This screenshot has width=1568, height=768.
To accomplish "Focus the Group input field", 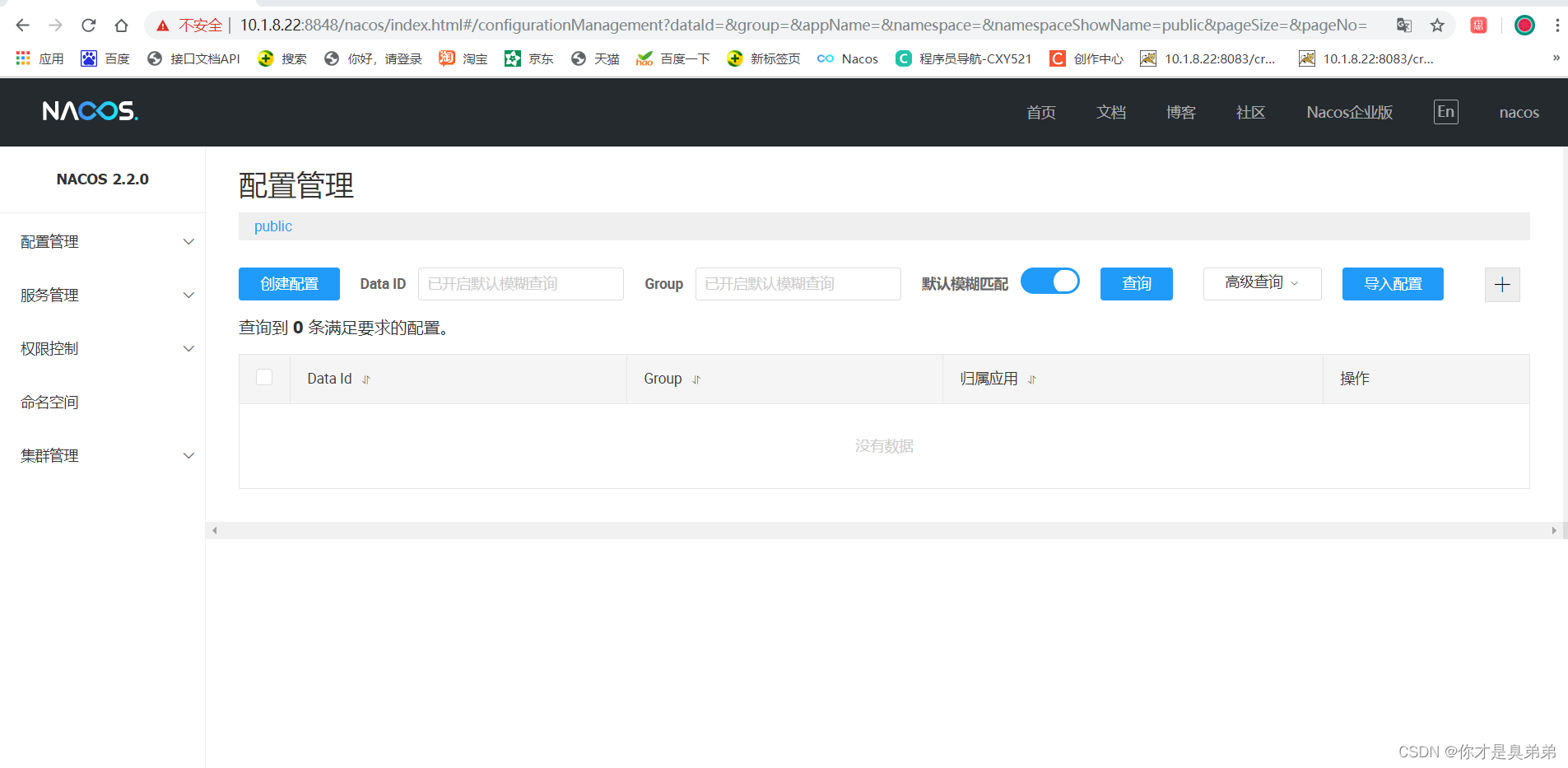I will [x=798, y=284].
